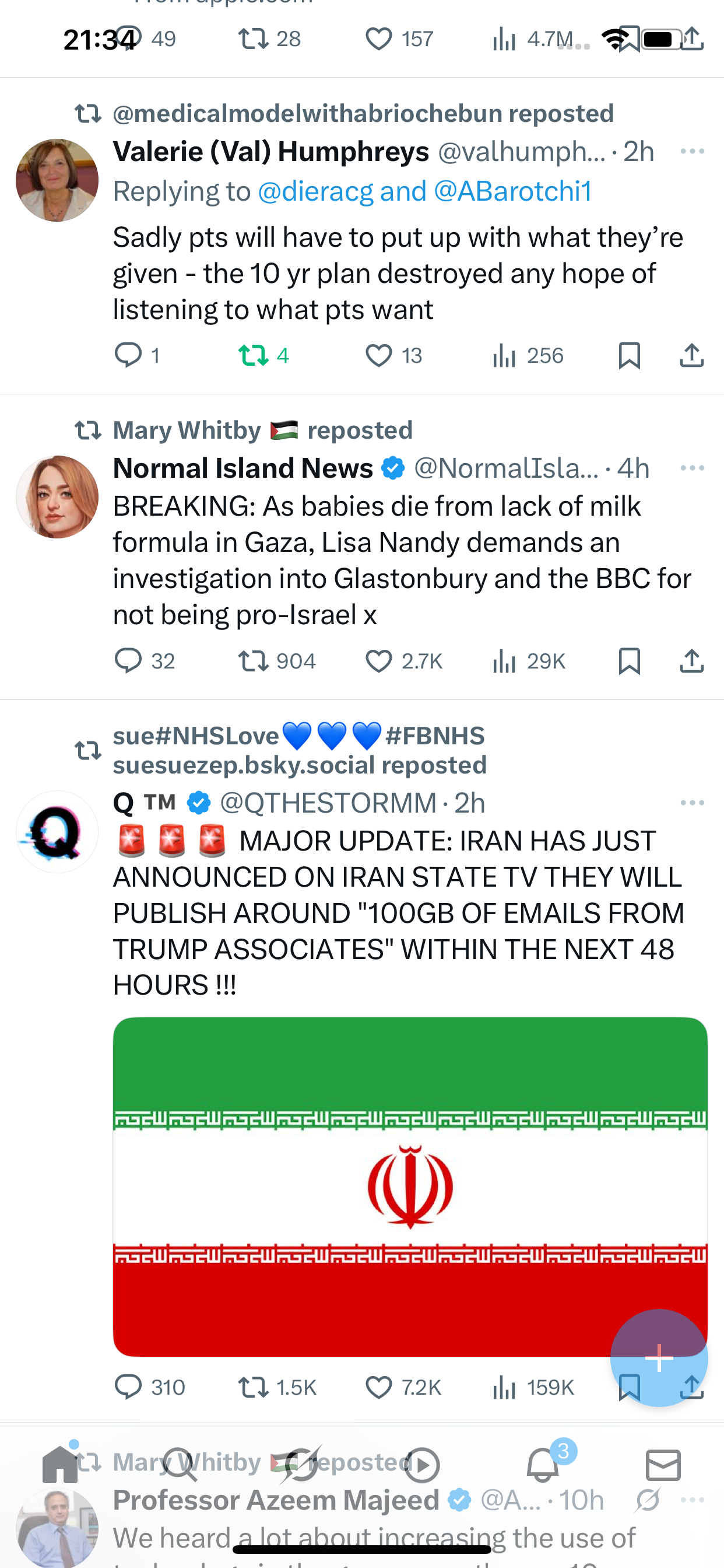The width and height of the screenshot is (724, 1568).
Task: Open replies on QTHESTORMM Iran tweet
Action: tap(150, 1387)
